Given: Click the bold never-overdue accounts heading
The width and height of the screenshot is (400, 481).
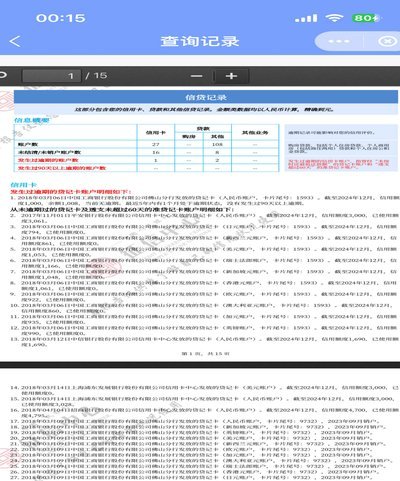Looking at the screenshot, I should pos(122,209).
